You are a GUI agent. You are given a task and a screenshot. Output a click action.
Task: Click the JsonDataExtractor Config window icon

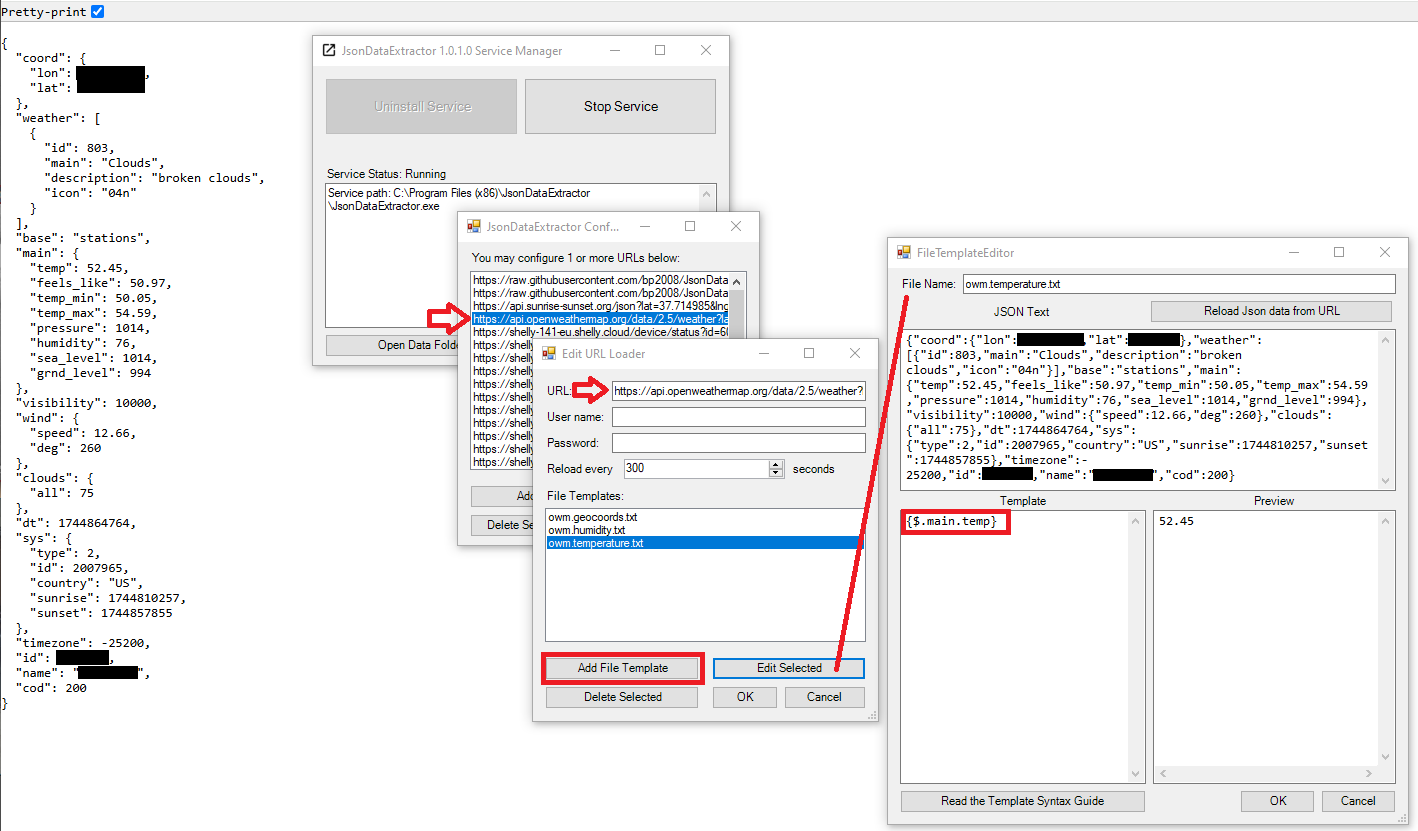(x=474, y=227)
